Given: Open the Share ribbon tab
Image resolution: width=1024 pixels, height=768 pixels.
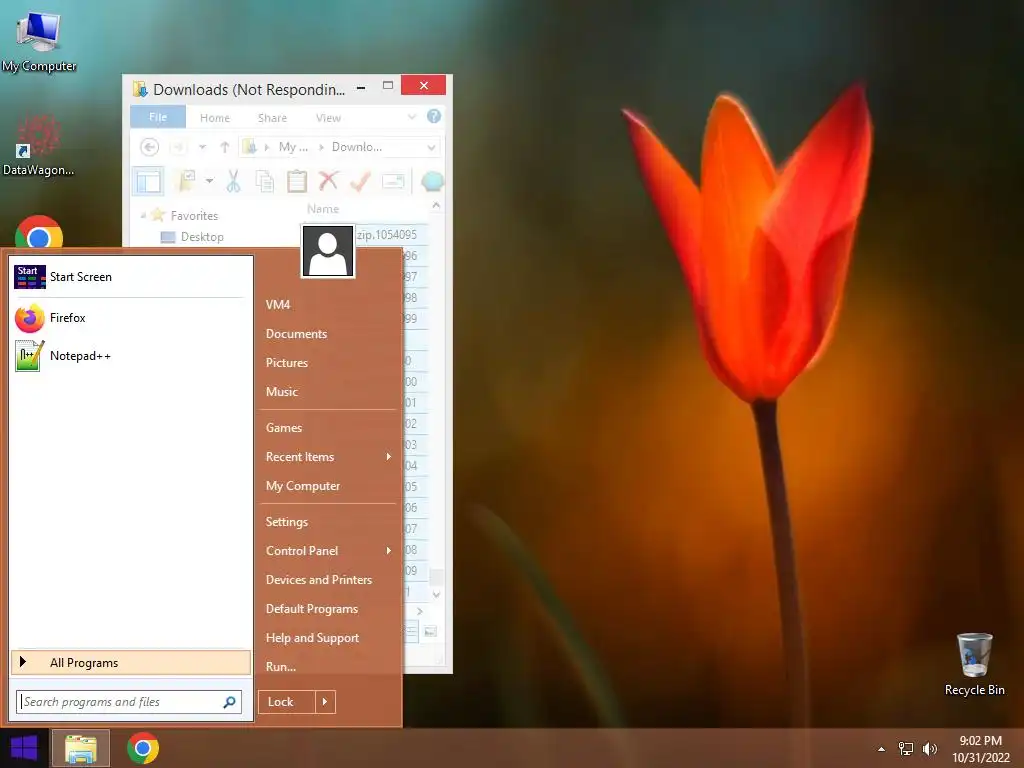Looking at the screenshot, I should click(x=272, y=118).
